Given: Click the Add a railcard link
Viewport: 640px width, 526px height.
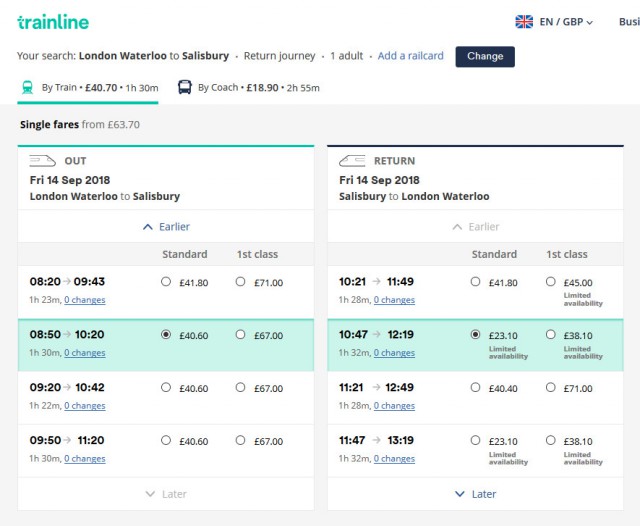Looking at the screenshot, I should point(410,56).
